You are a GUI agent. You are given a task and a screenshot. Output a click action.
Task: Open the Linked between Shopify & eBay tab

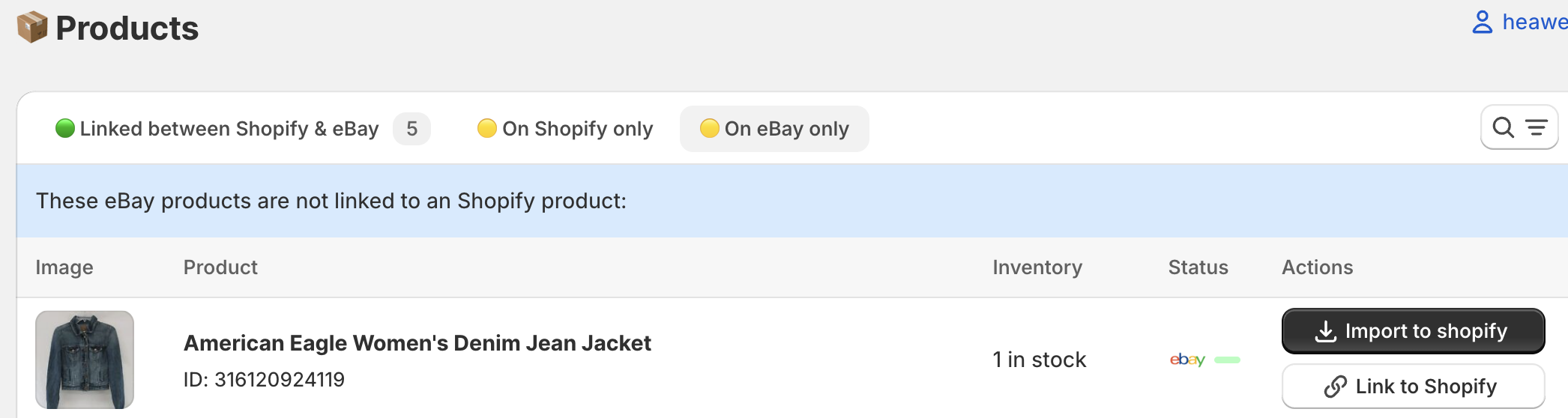pyautogui.click(x=229, y=129)
